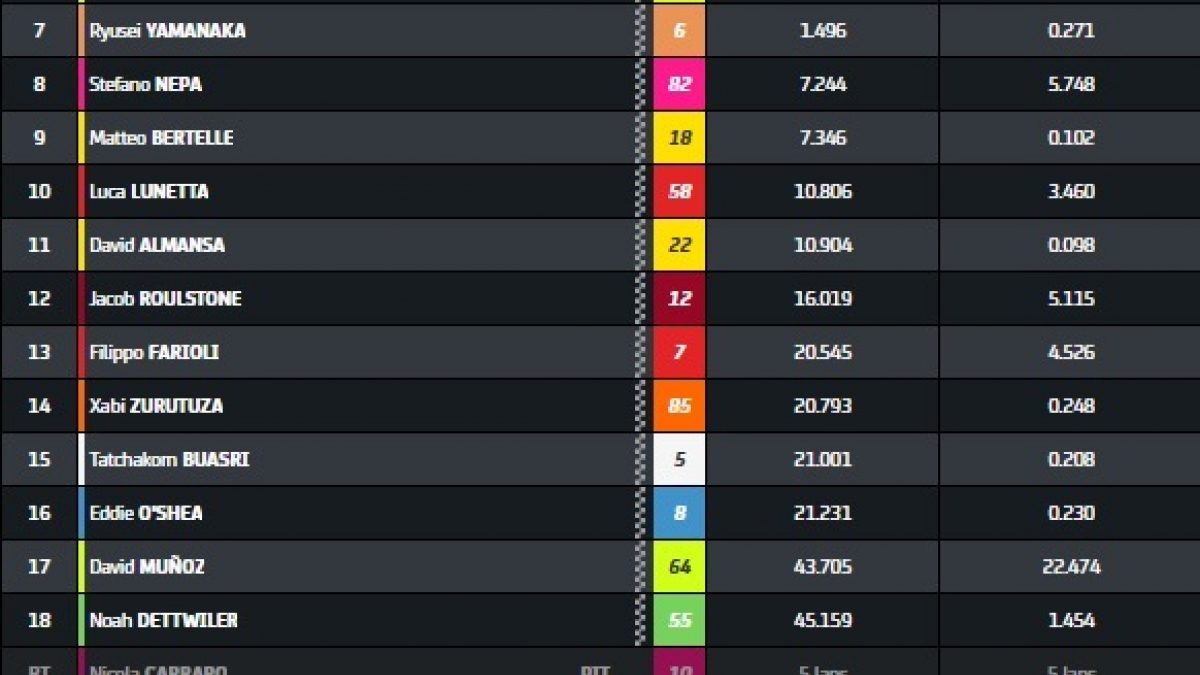Click Filippo FARIOLI name
1200x675 pixels.
(x=154, y=353)
